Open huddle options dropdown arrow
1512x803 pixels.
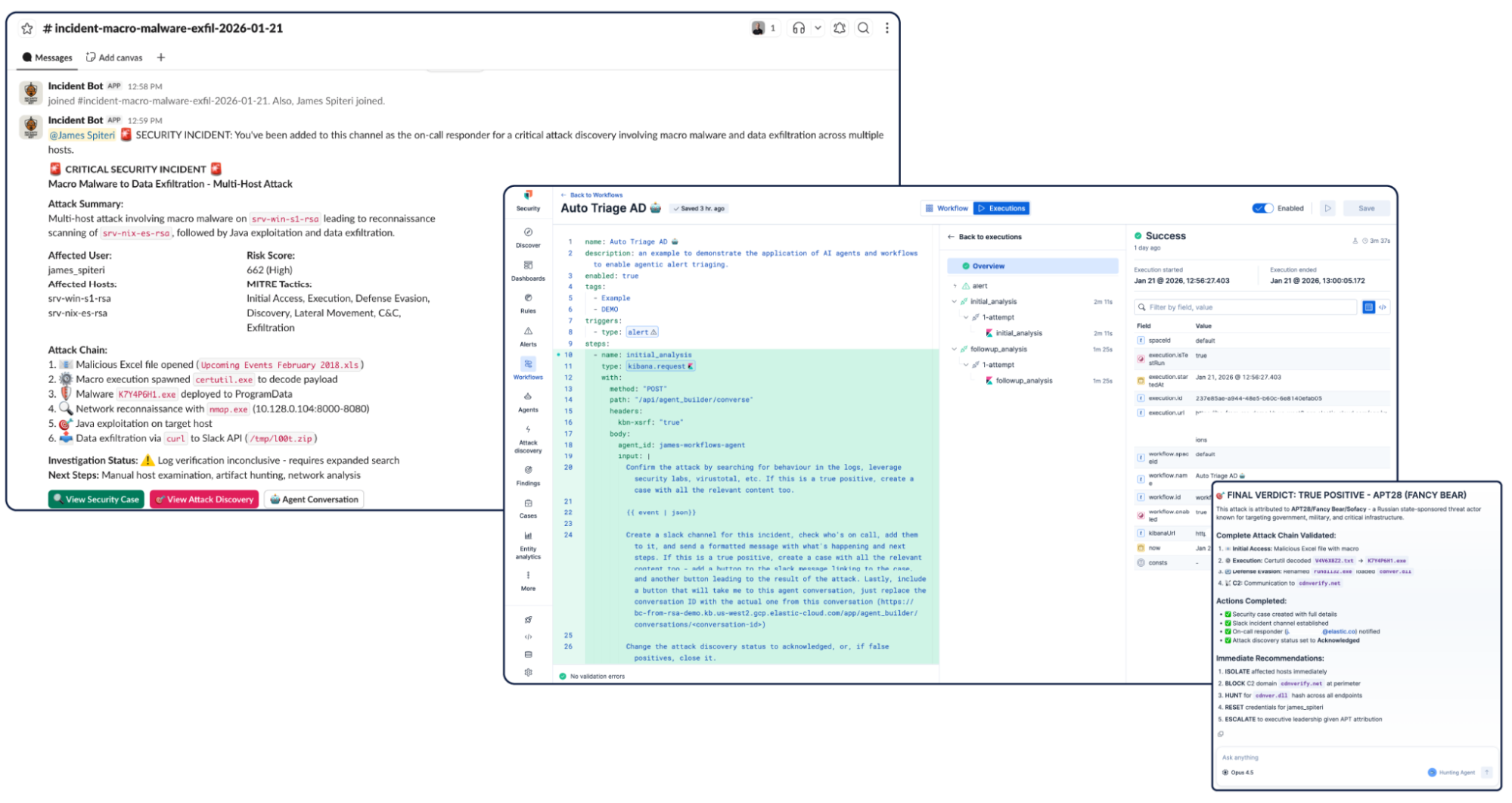pos(818,29)
